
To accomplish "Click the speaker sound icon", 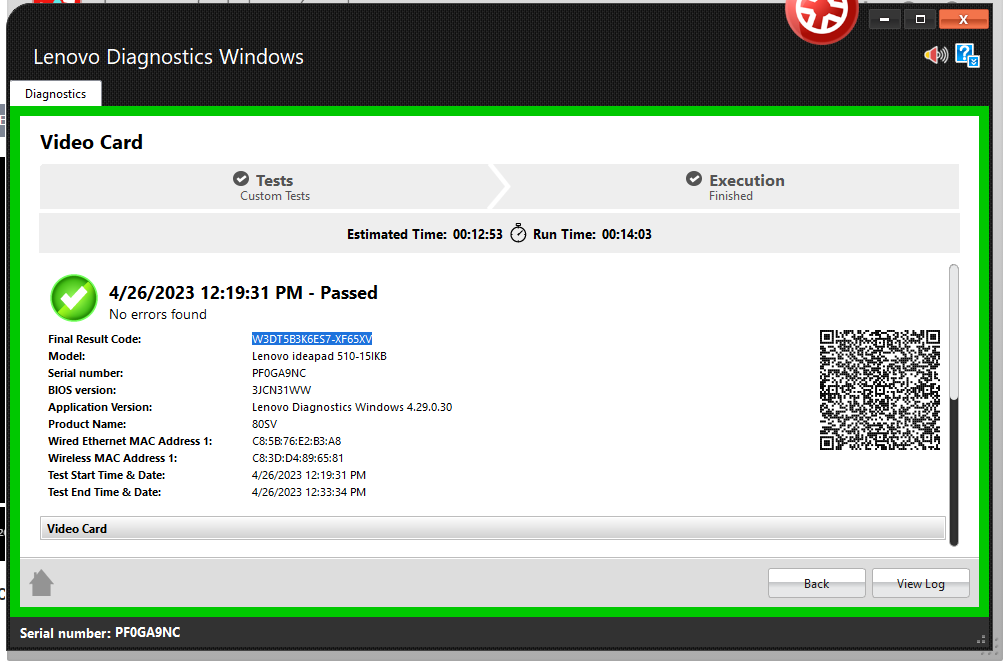I will tap(936, 55).
